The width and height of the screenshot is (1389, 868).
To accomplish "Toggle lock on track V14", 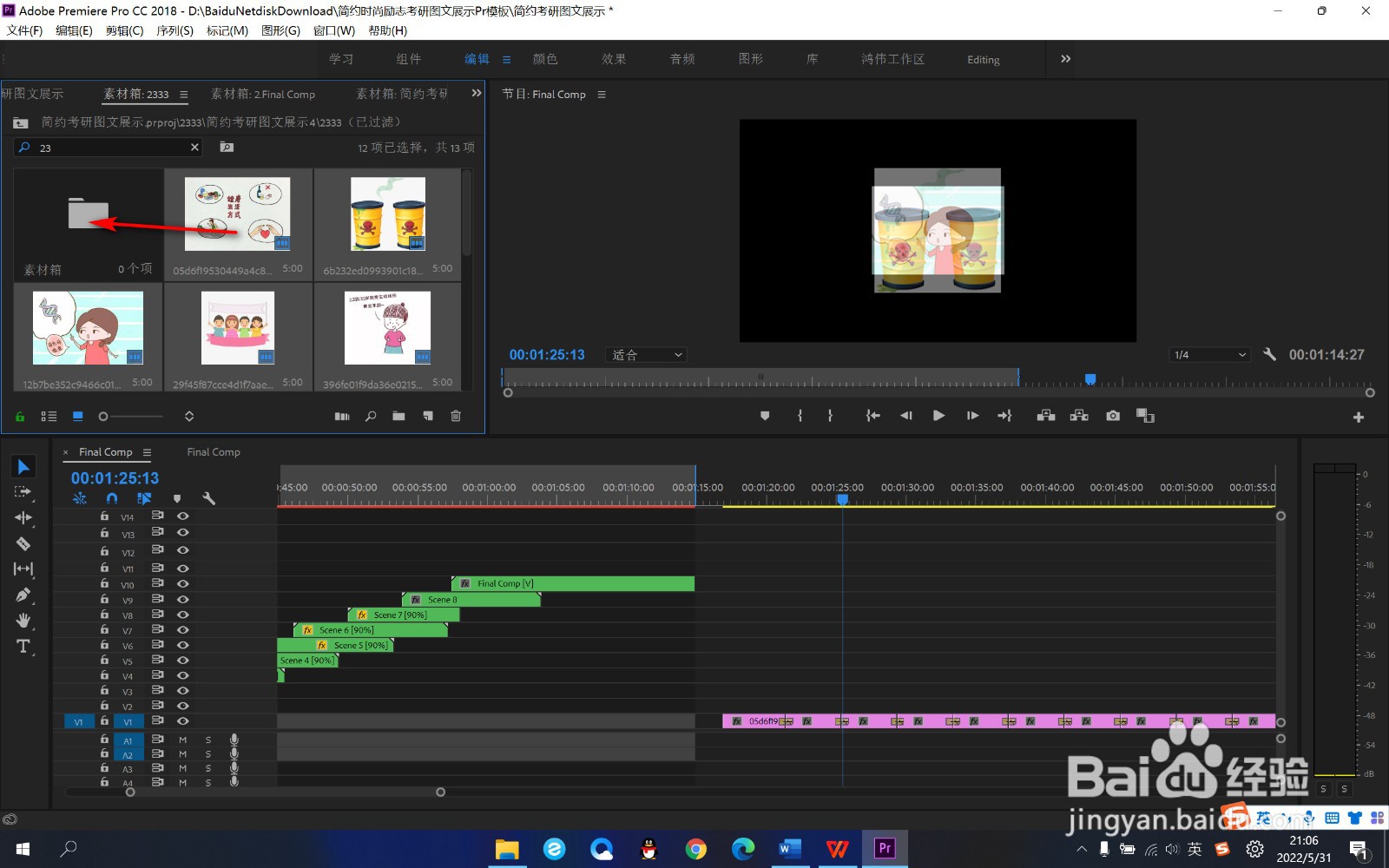I will click(x=104, y=516).
